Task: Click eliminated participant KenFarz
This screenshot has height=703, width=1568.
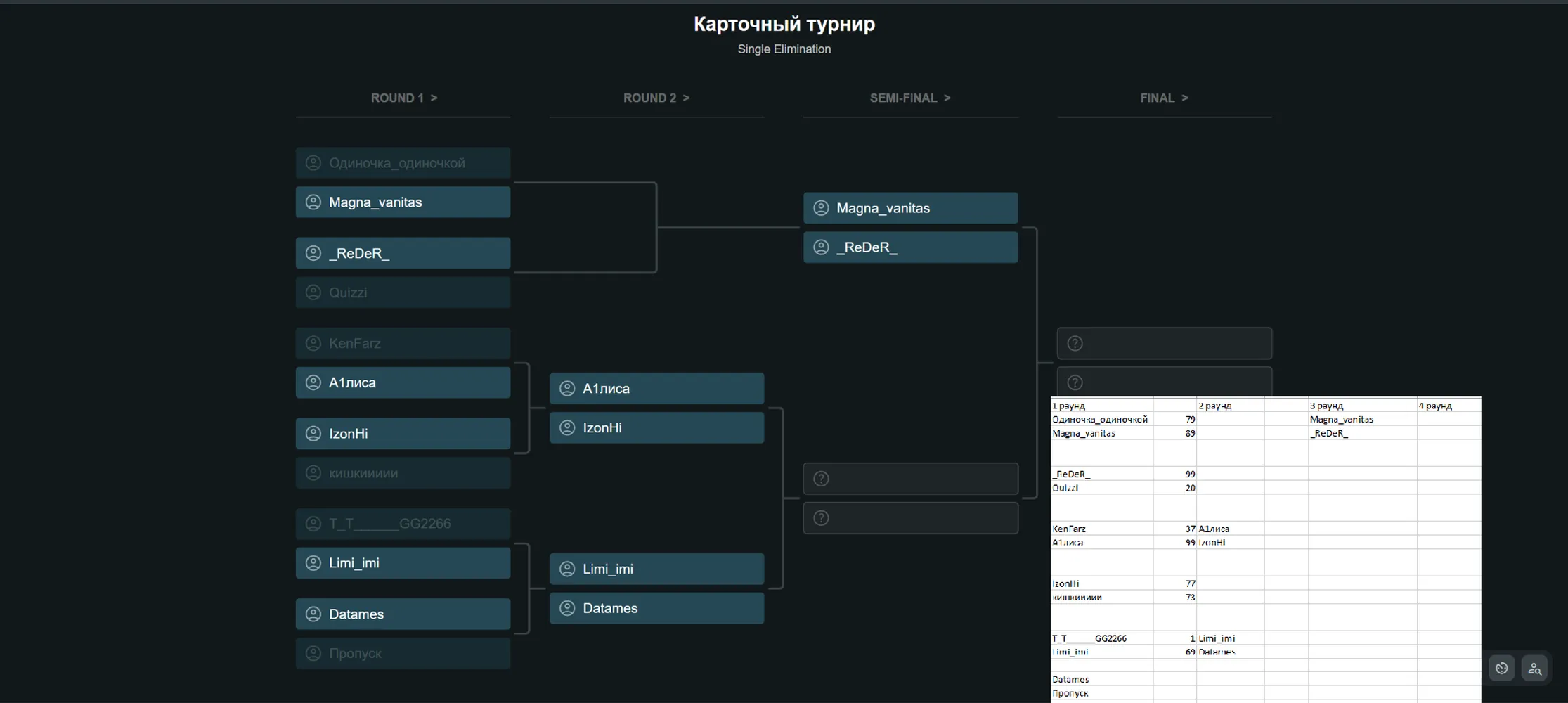Action: tap(403, 343)
